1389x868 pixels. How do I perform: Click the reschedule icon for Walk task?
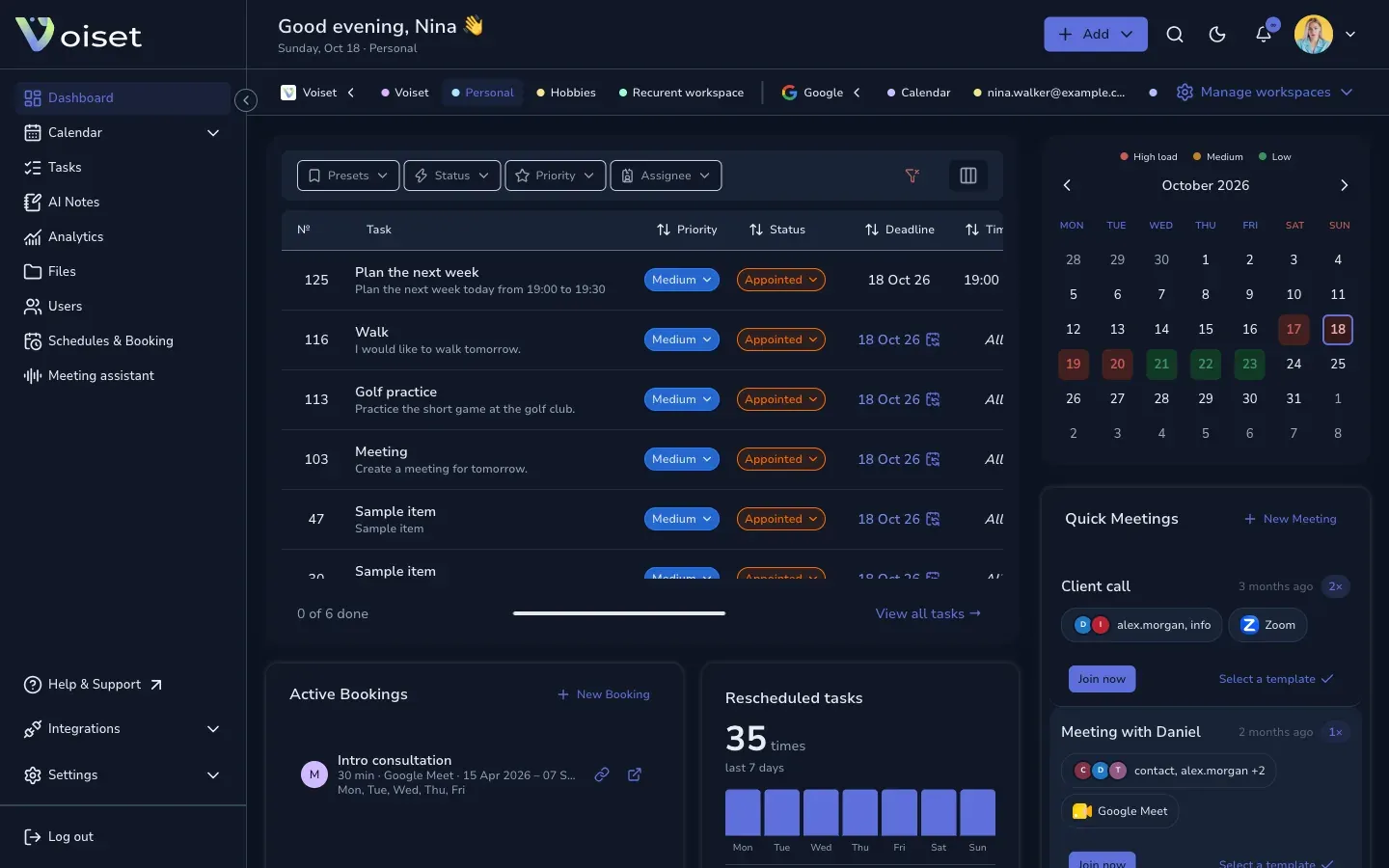click(x=933, y=339)
